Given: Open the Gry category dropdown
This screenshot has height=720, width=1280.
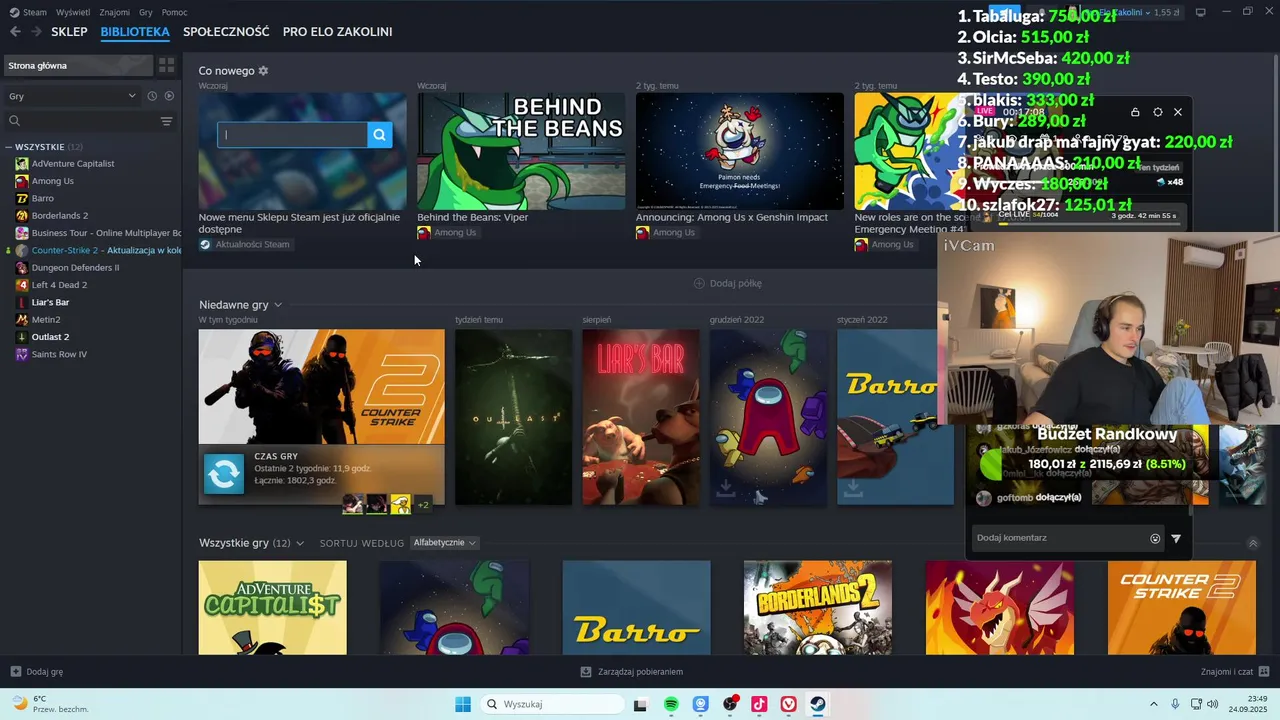Looking at the screenshot, I should [x=72, y=96].
